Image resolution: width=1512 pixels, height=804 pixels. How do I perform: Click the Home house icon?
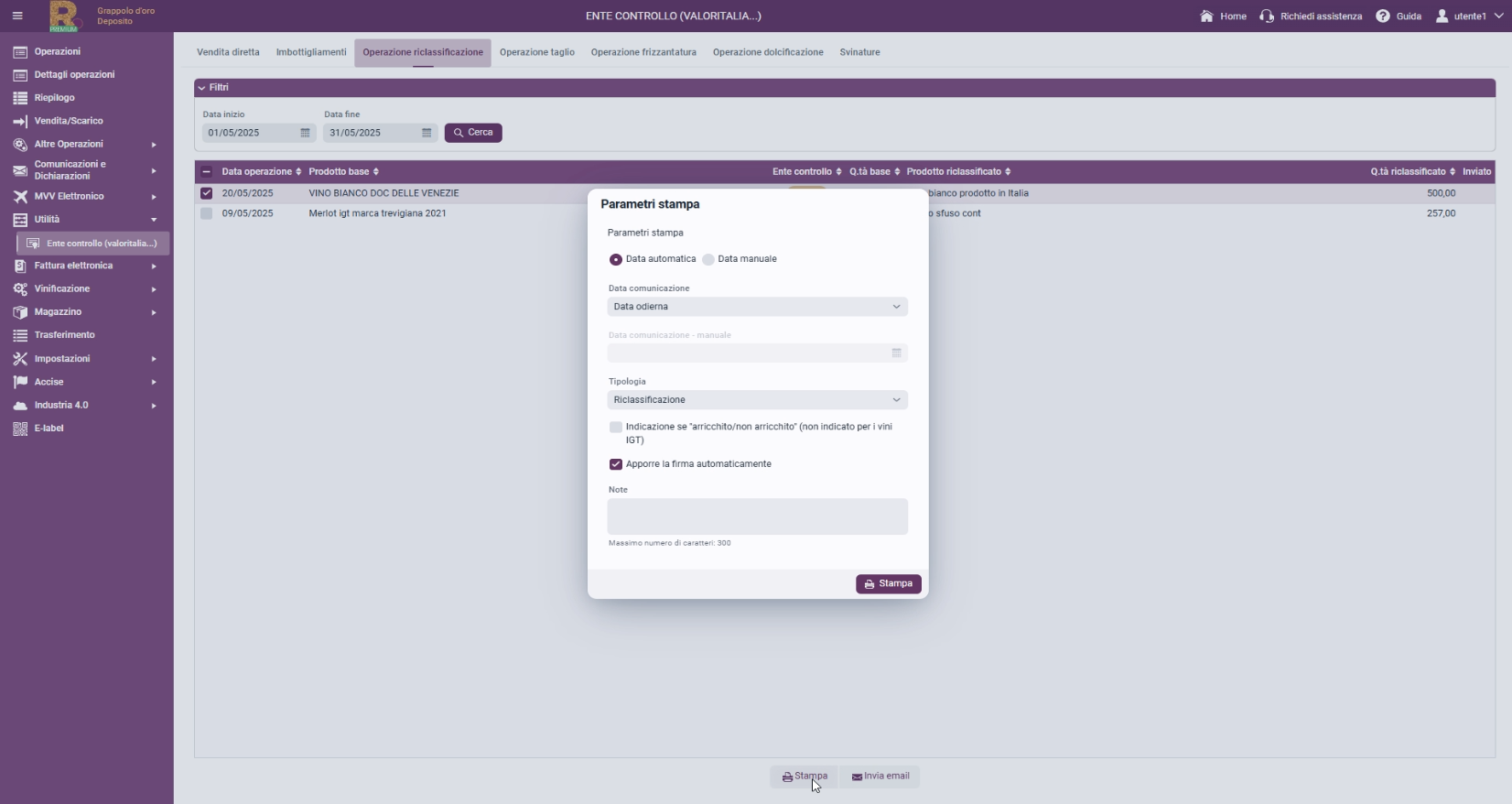point(1206,16)
